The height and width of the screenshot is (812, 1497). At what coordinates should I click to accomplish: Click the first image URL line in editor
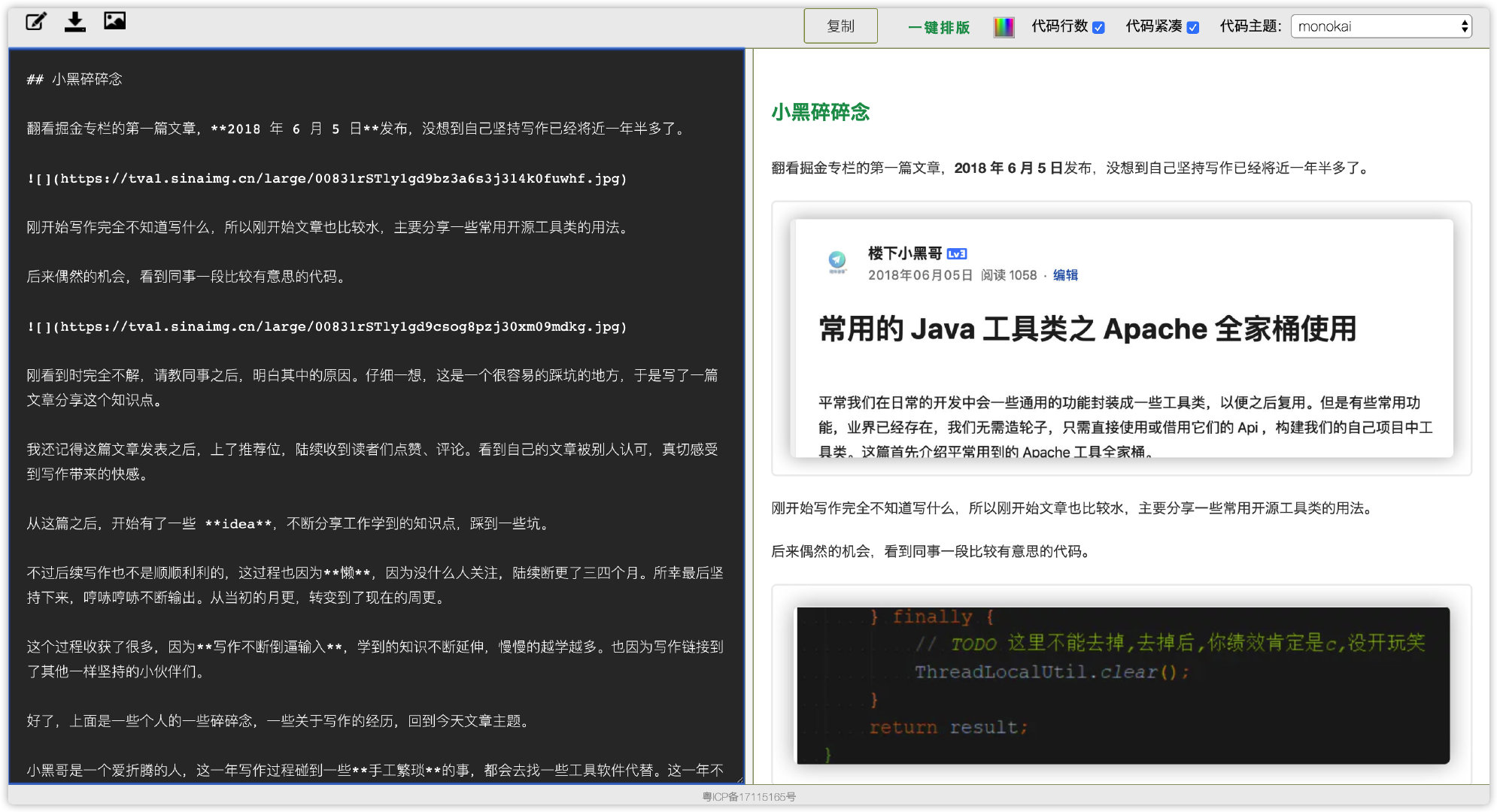click(326, 178)
